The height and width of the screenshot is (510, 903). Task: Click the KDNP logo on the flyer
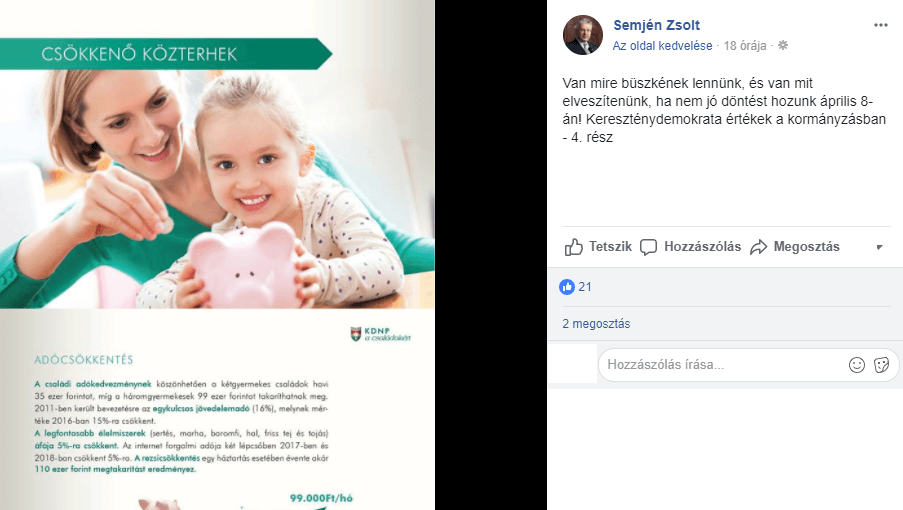381,334
